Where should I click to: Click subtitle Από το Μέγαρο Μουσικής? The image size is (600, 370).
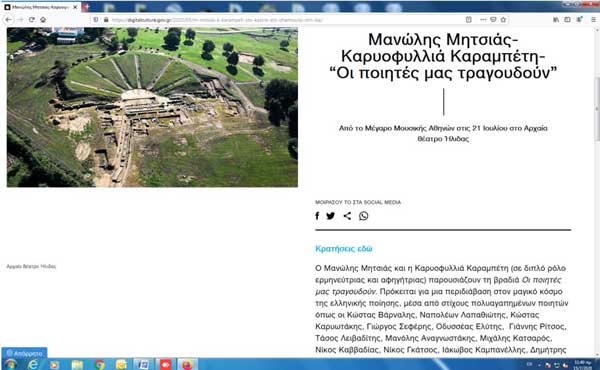(443, 133)
